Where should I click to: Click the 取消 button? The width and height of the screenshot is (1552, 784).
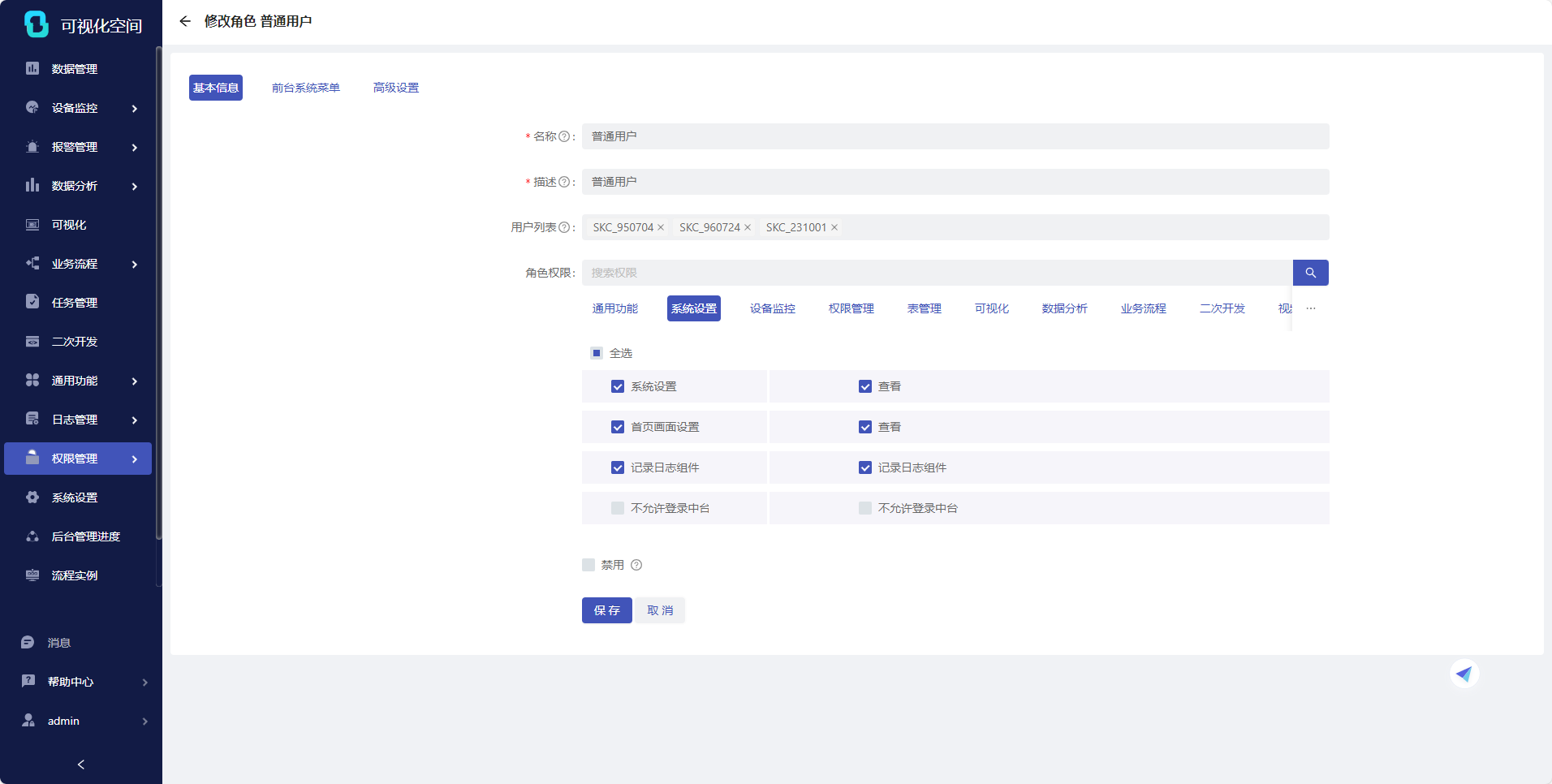(x=660, y=610)
